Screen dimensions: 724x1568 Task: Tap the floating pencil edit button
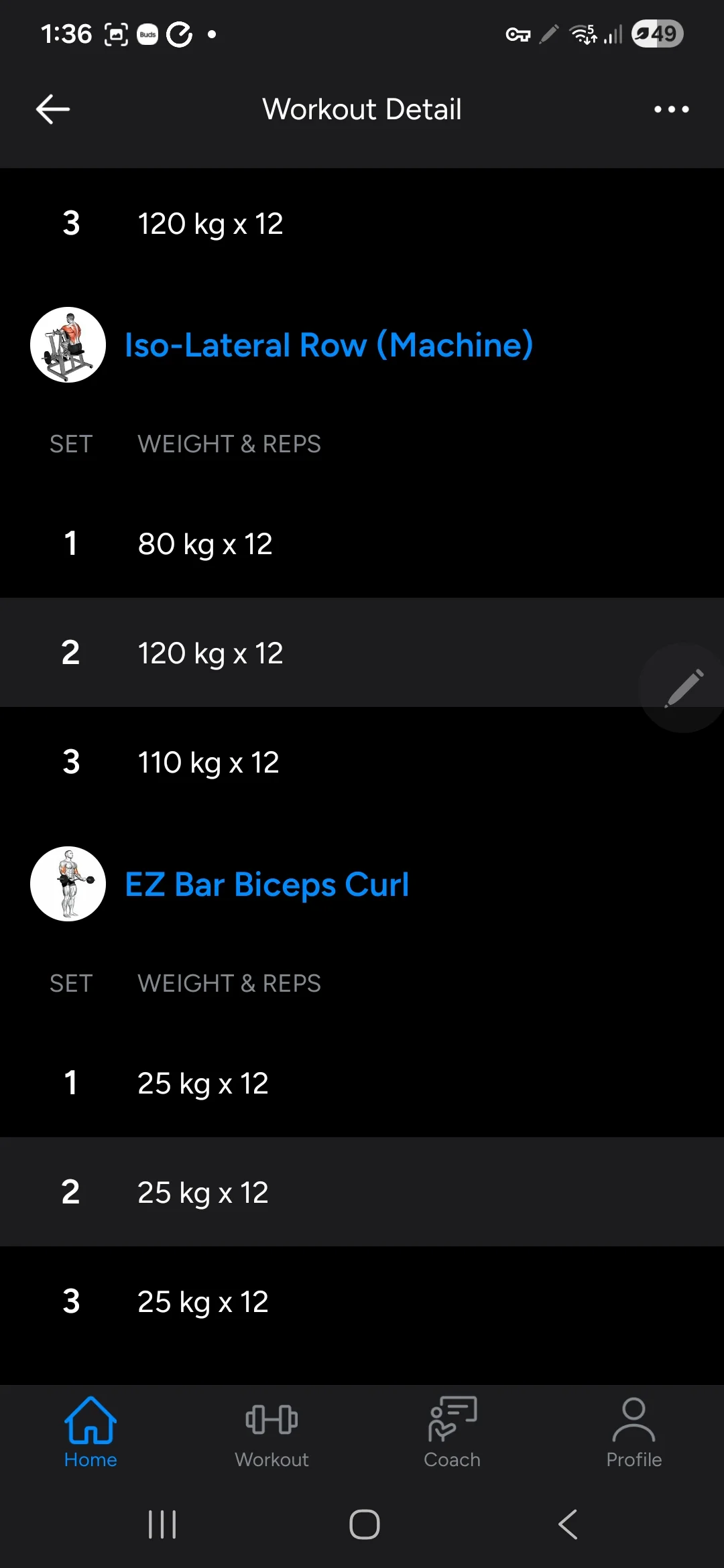point(683,688)
